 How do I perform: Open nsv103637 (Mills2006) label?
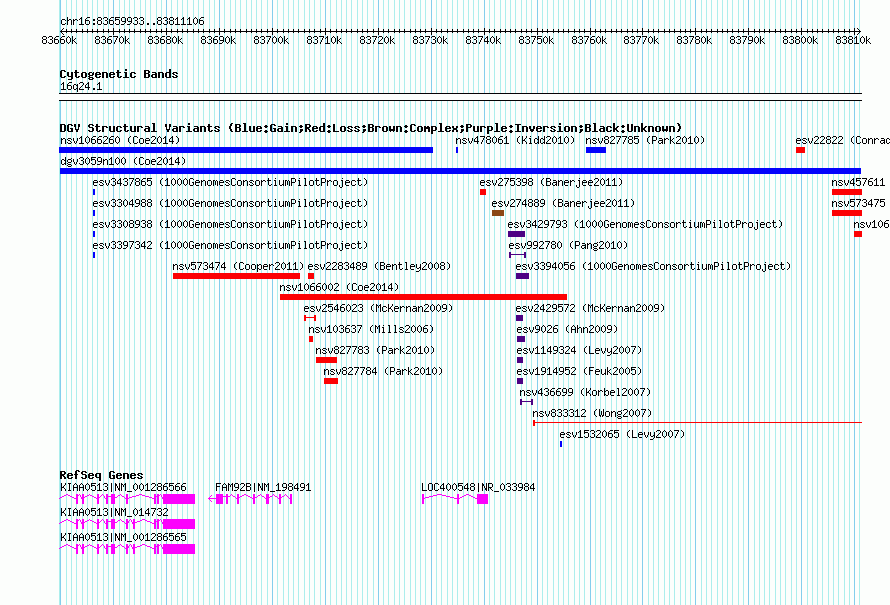371,329
